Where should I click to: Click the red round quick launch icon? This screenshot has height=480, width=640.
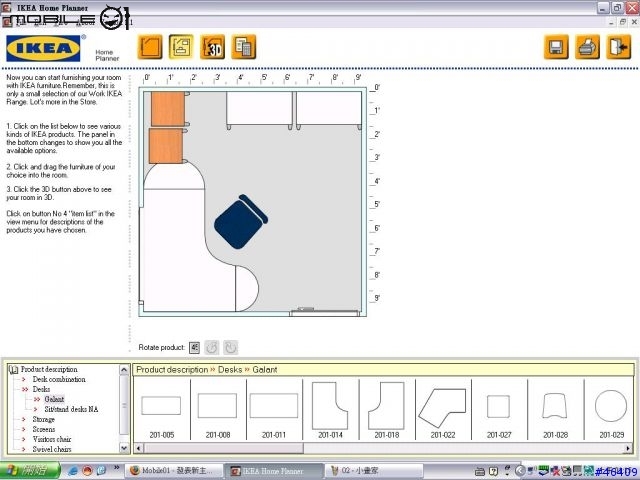(87, 471)
